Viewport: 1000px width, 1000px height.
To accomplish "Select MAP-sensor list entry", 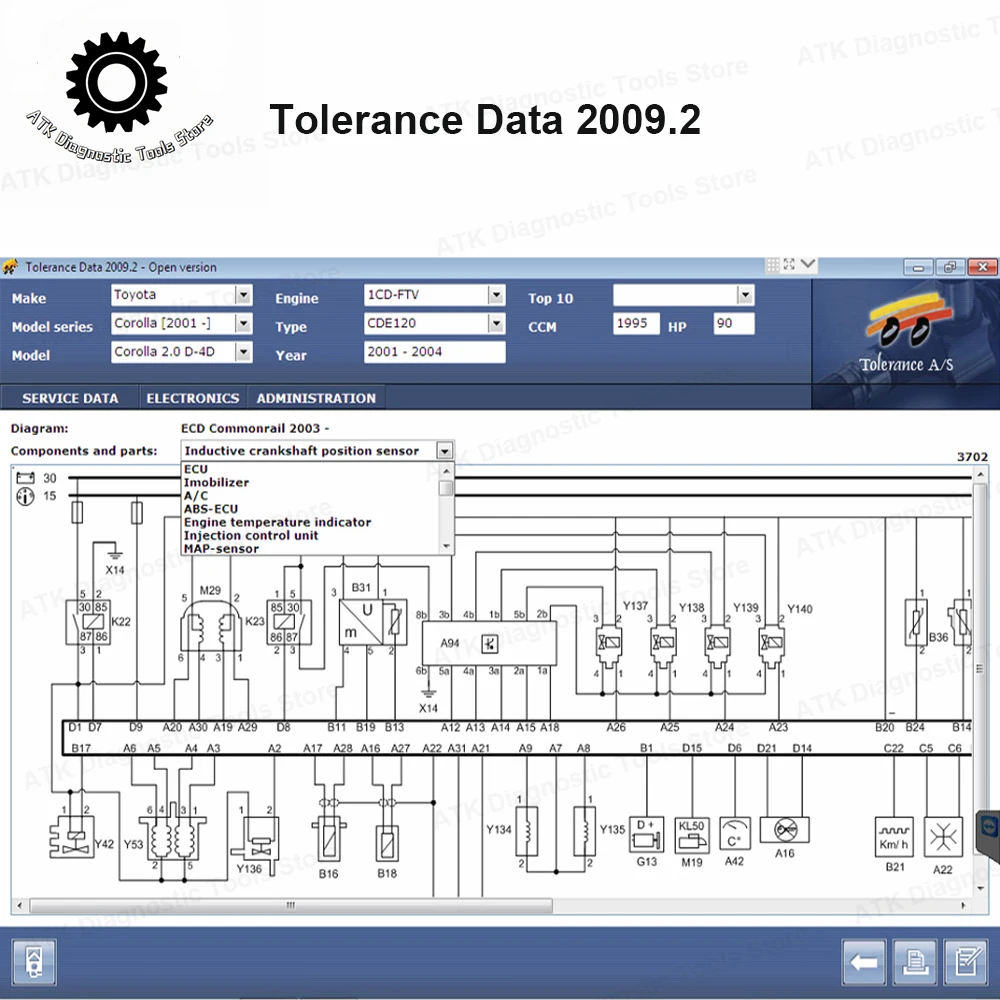I will point(221,548).
